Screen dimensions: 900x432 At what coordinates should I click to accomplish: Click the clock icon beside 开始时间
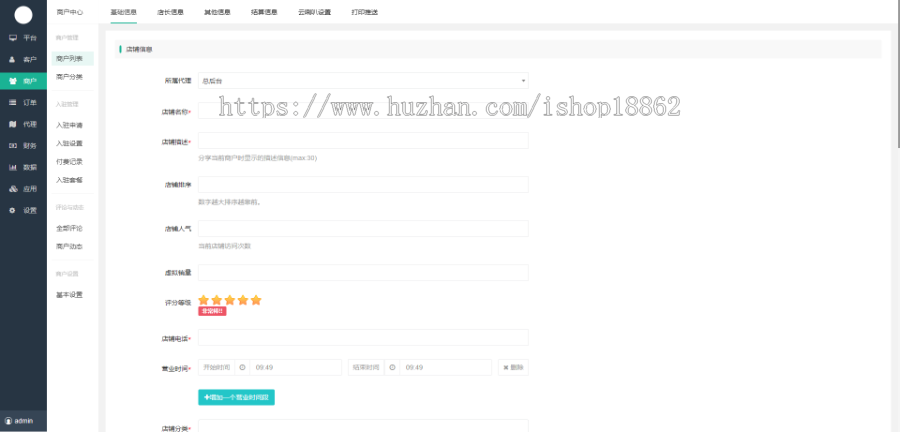(x=242, y=368)
